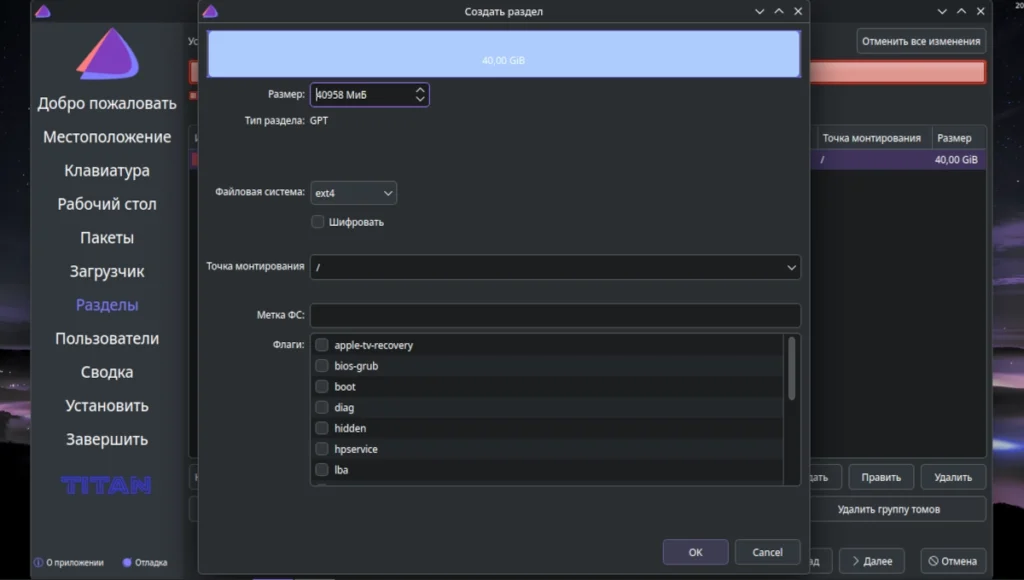The width and height of the screenshot is (1024, 580).
Task: Click the 40,00 GiB partition size bar
Action: (504, 54)
